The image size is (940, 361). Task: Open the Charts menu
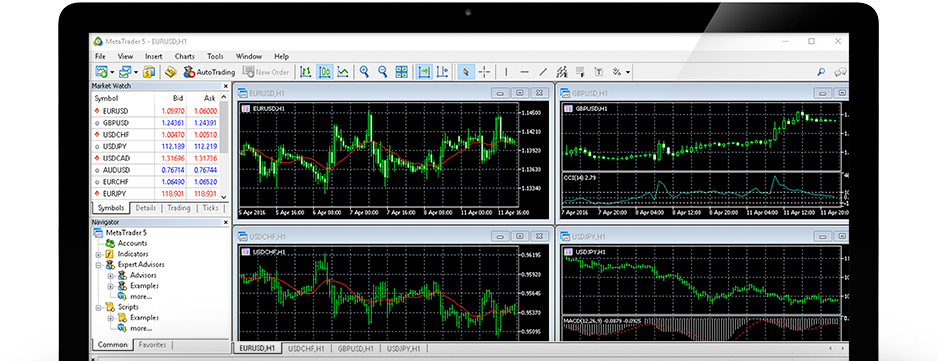[185, 56]
